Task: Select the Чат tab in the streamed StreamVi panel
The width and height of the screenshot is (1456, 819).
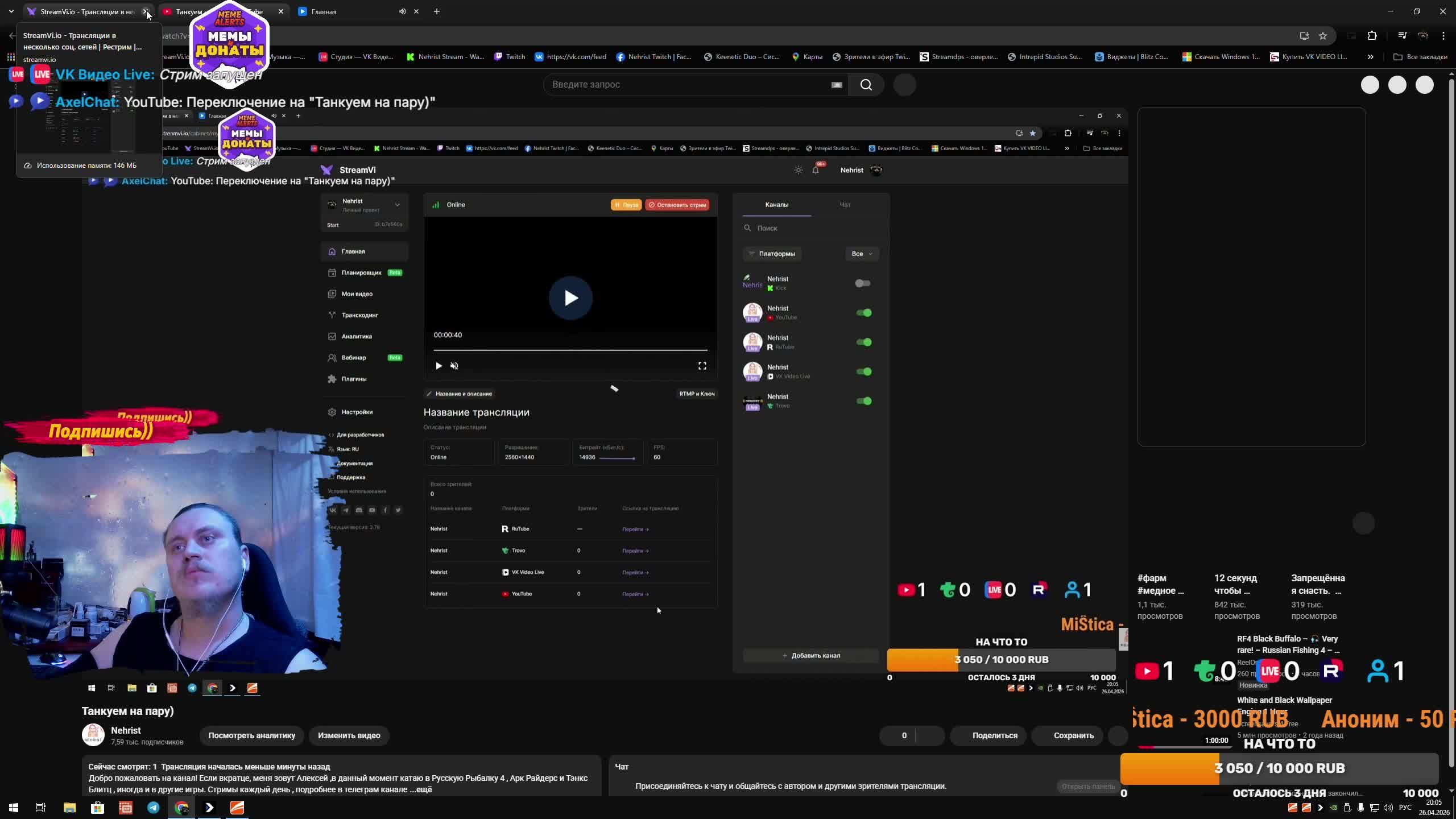Action: (845, 205)
